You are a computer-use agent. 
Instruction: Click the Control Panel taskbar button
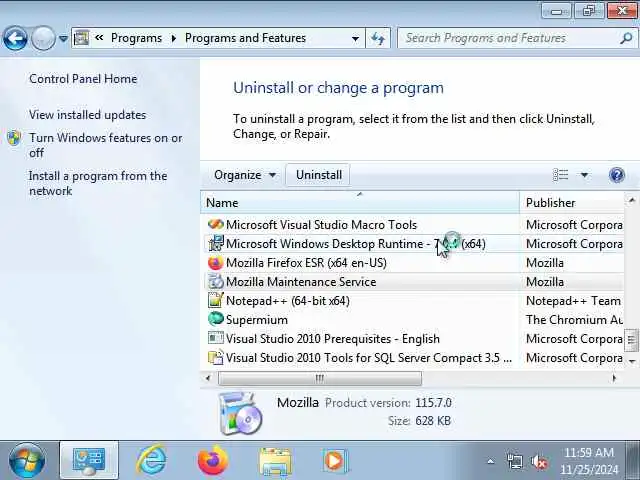(x=89, y=460)
